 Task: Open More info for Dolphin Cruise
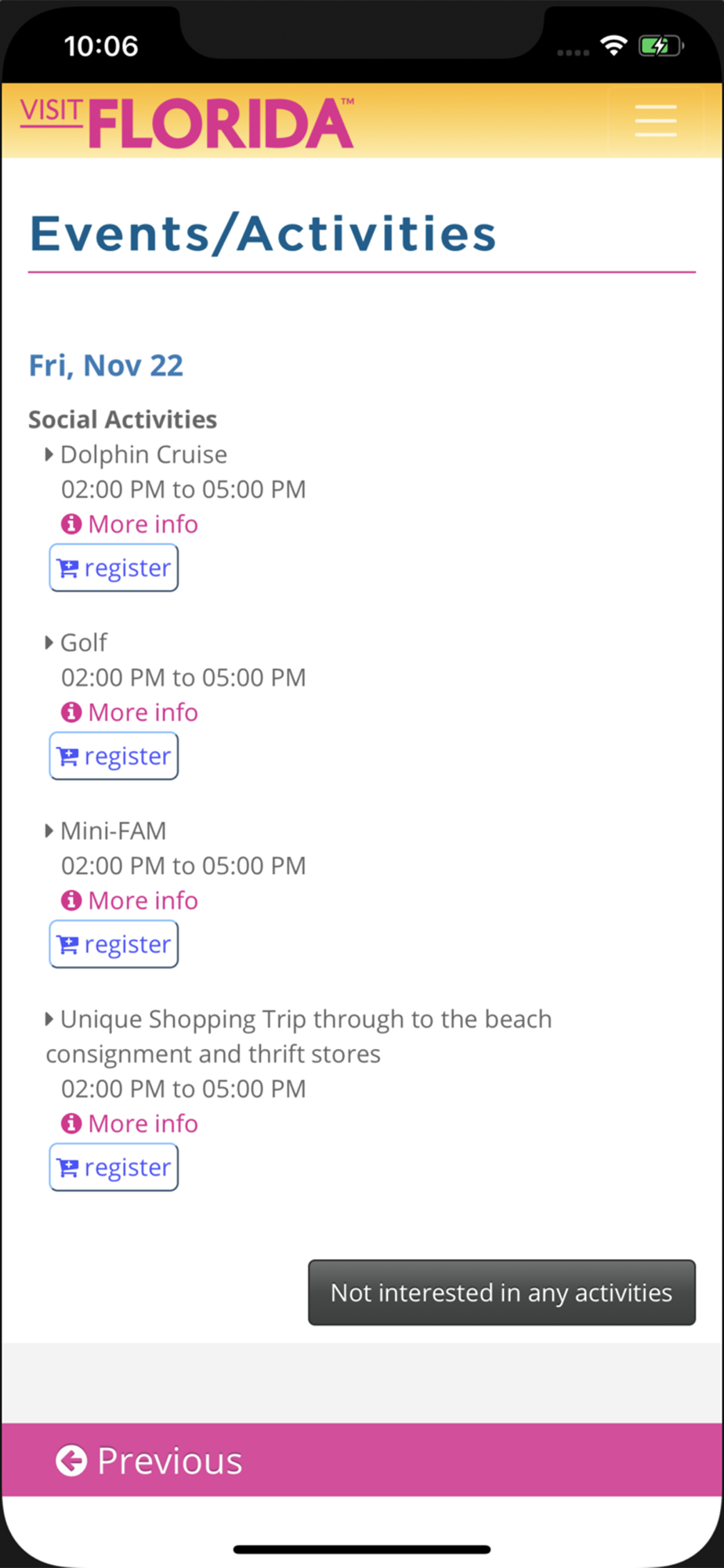(x=143, y=524)
